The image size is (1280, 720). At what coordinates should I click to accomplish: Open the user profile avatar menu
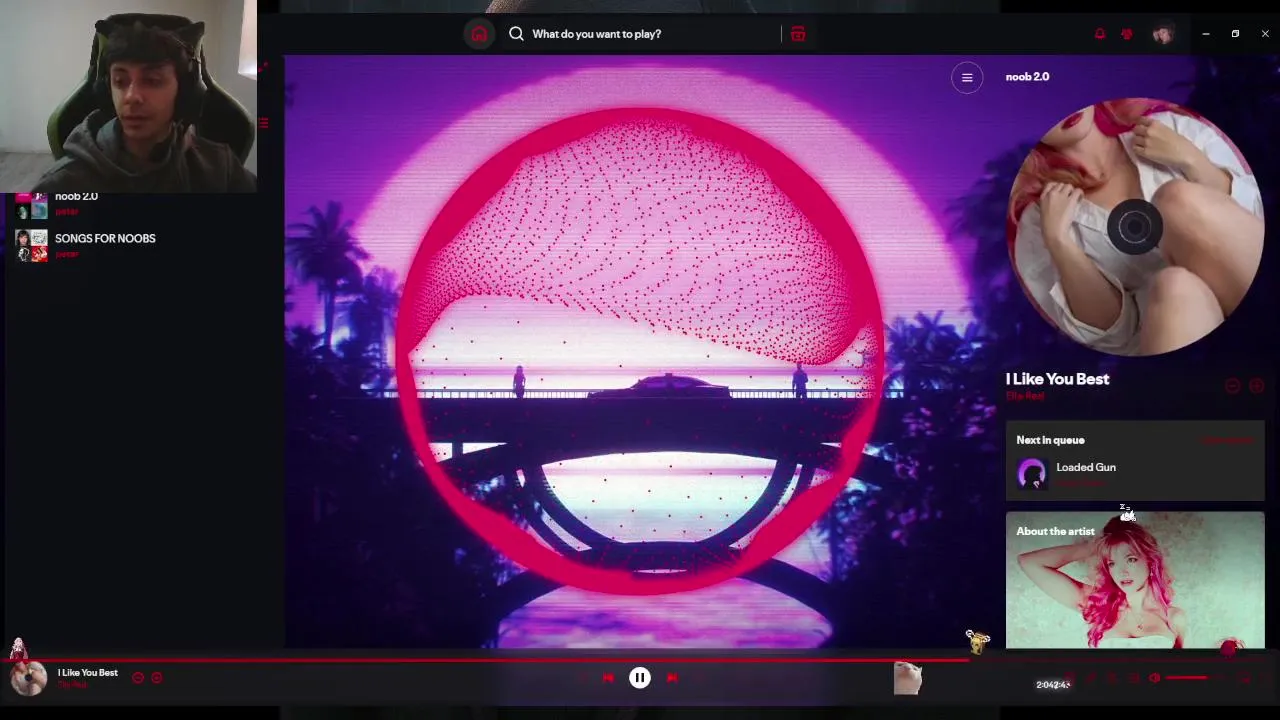coord(1162,34)
